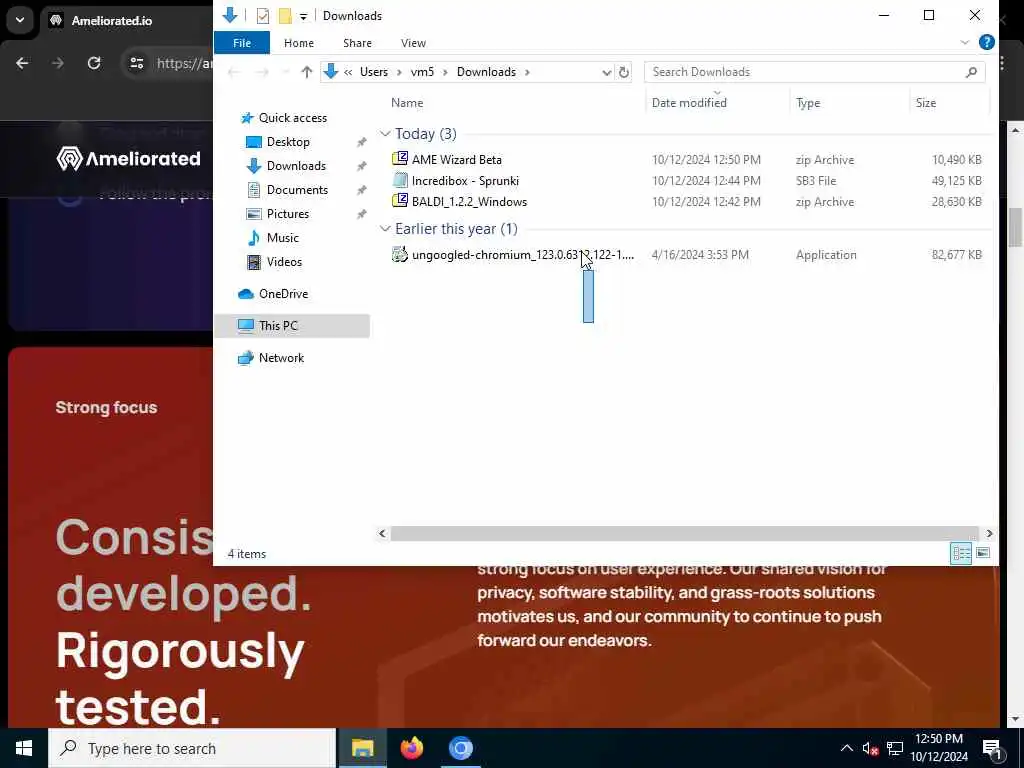Click the horizontal scrollbar left arrow
This screenshot has width=1024, height=768.
[x=382, y=534]
